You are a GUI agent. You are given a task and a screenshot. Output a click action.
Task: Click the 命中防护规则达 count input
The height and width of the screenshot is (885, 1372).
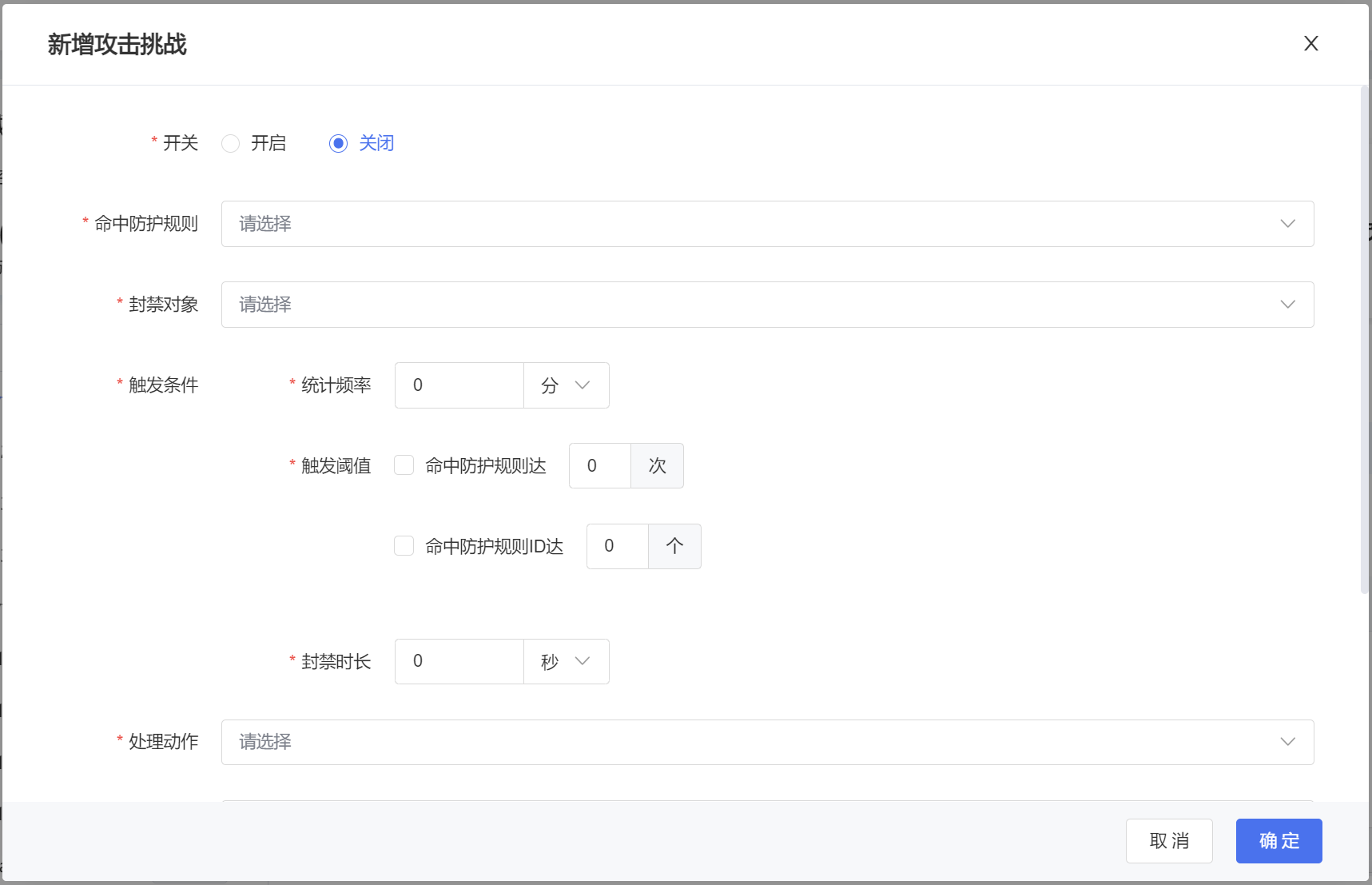pos(600,466)
